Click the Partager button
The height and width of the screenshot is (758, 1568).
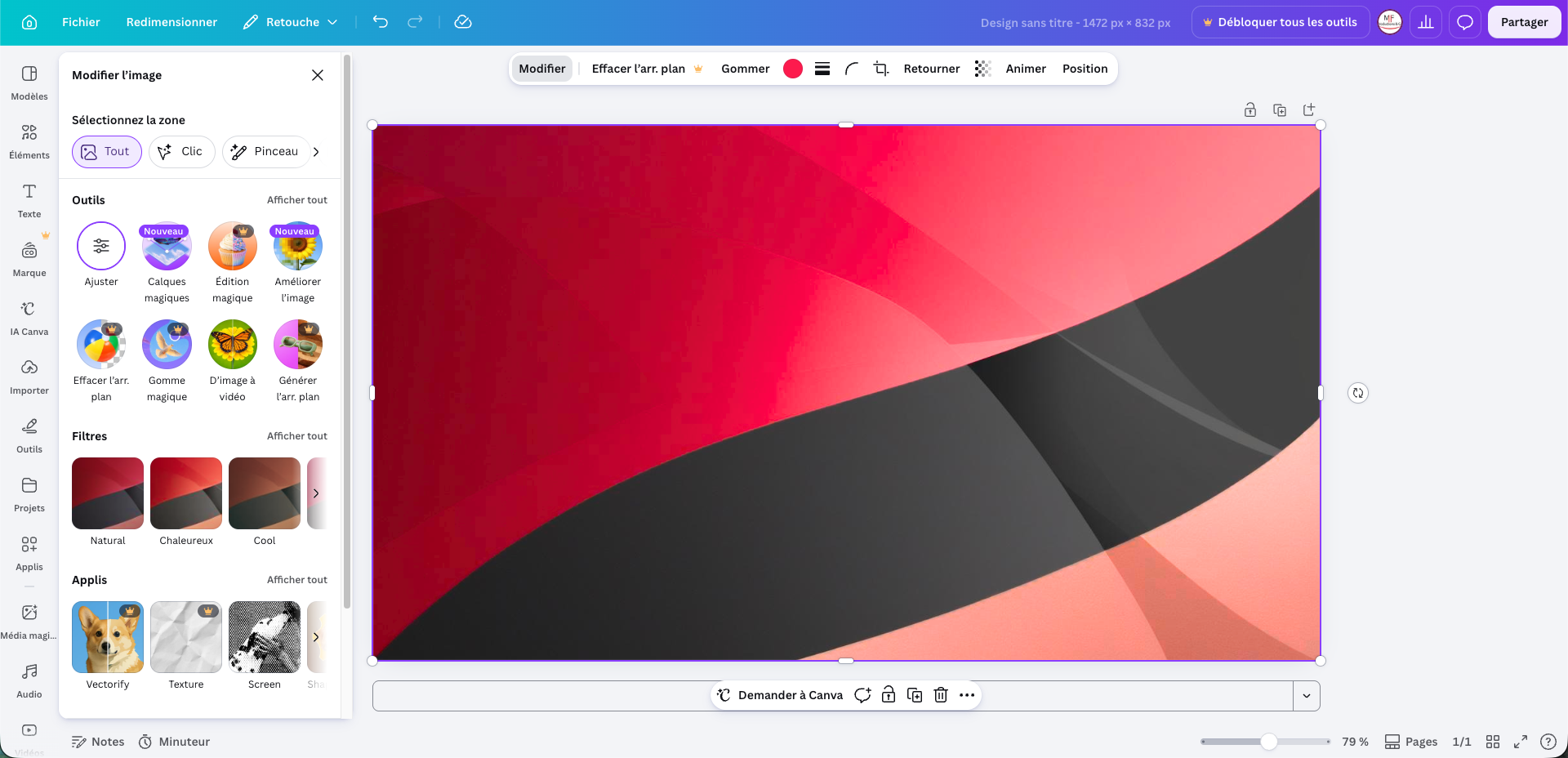tap(1524, 22)
